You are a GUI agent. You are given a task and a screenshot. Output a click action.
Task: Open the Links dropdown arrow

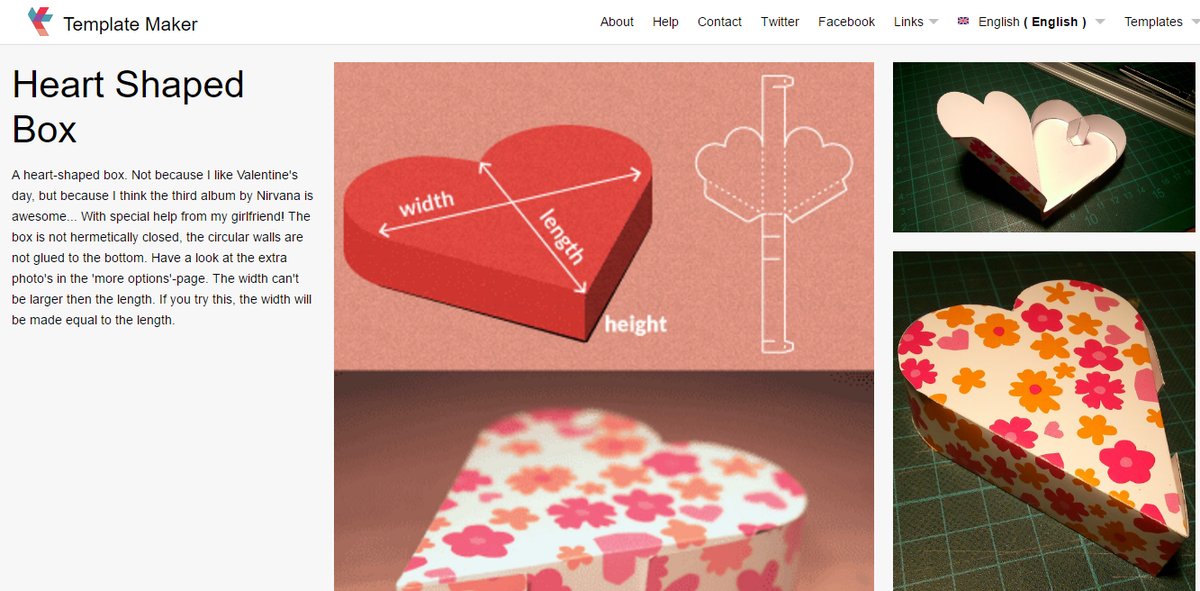point(933,22)
